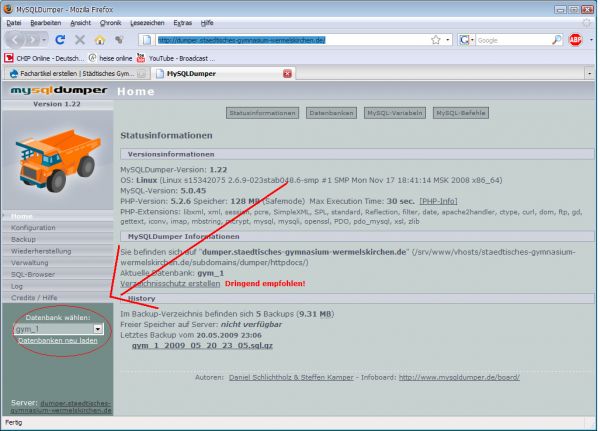Open Verwaltung in the sidebar
Screen dimensions: 600x431
[57, 263]
